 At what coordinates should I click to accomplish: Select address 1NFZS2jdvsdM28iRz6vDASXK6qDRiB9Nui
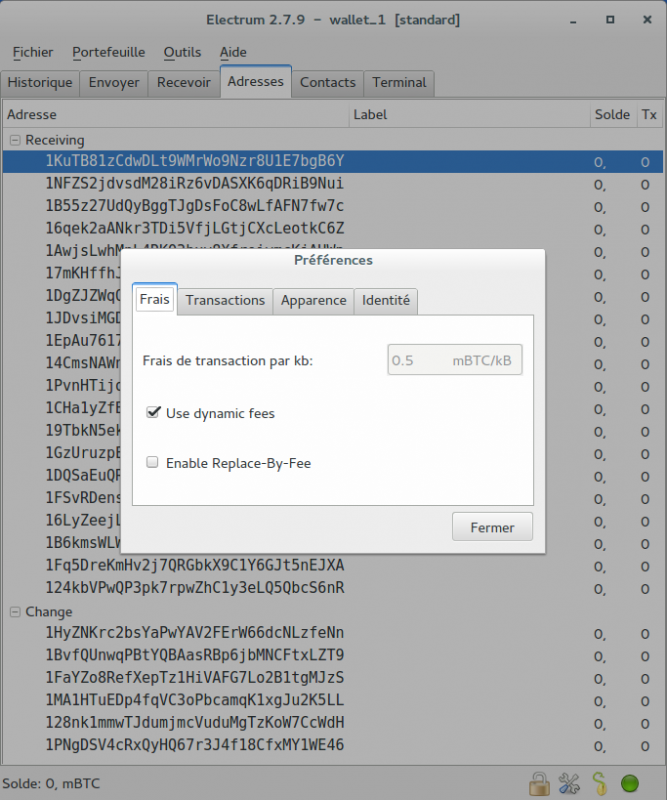333,184
